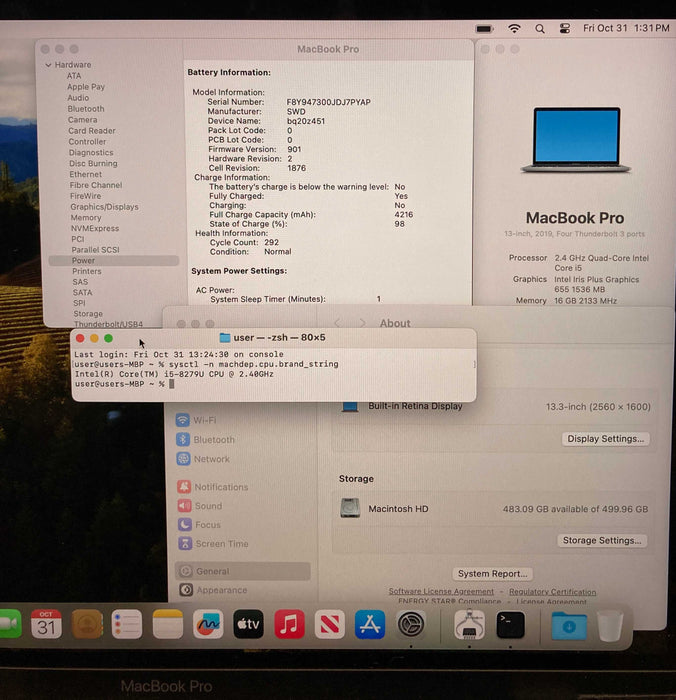Open Terminal icon in the Dock
Image resolution: width=676 pixels, height=700 pixels.
[510, 625]
